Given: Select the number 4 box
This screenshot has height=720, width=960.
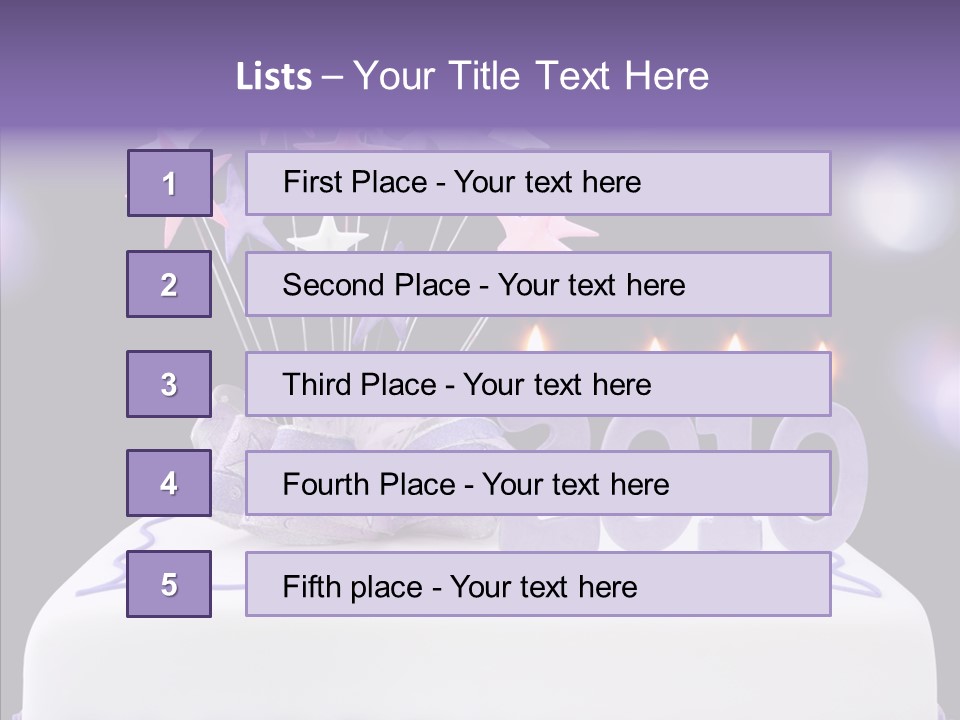Looking at the screenshot, I should tap(169, 483).
